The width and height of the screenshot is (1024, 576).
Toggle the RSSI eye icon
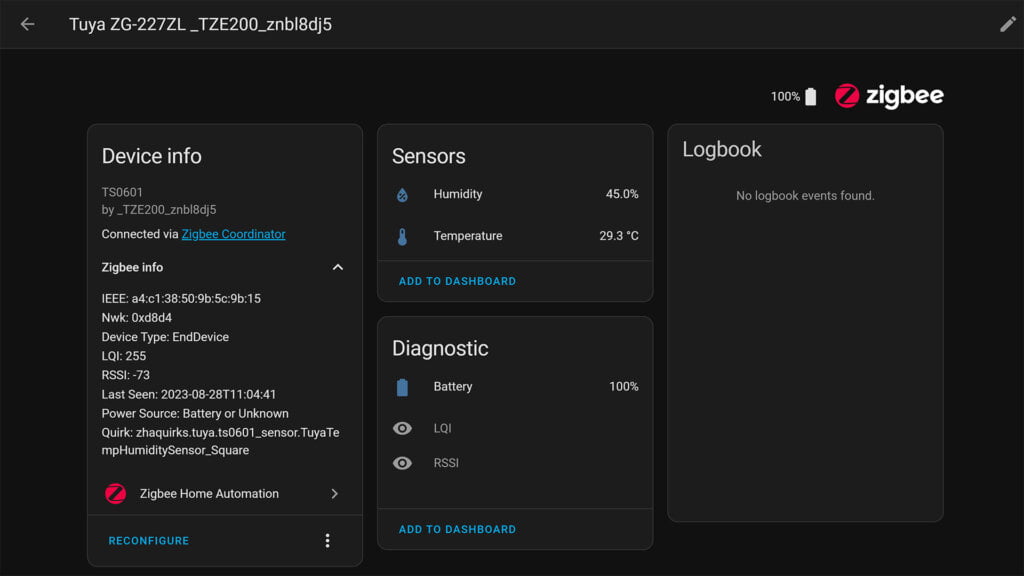(402, 463)
